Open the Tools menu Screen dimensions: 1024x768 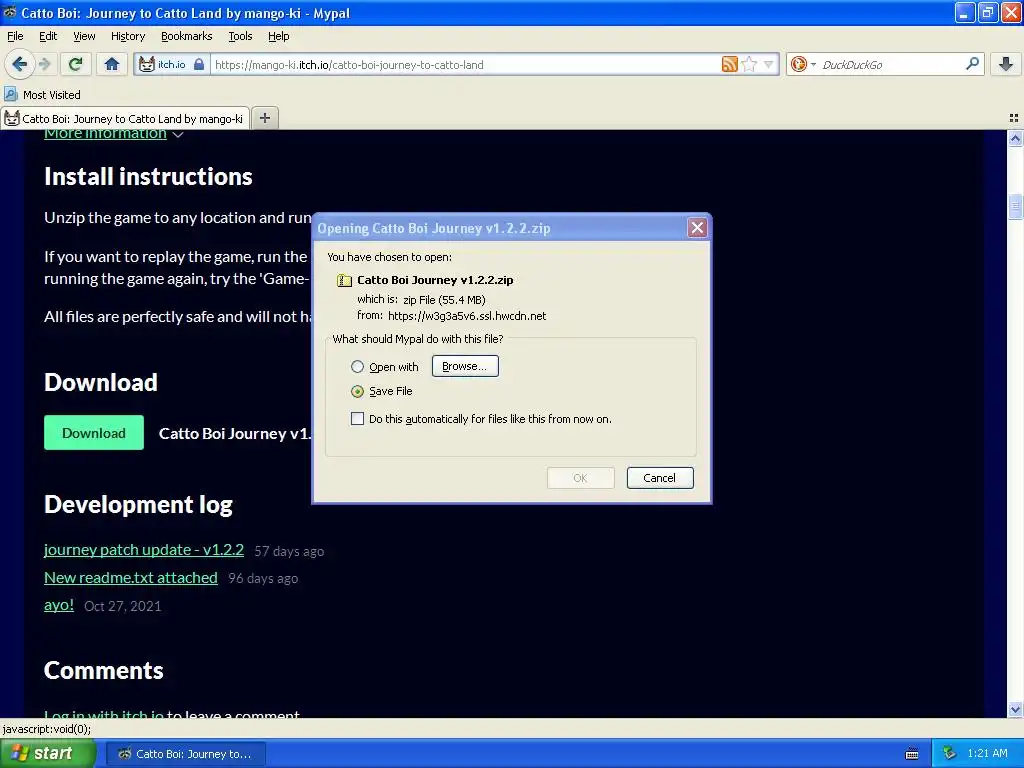tap(240, 36)
